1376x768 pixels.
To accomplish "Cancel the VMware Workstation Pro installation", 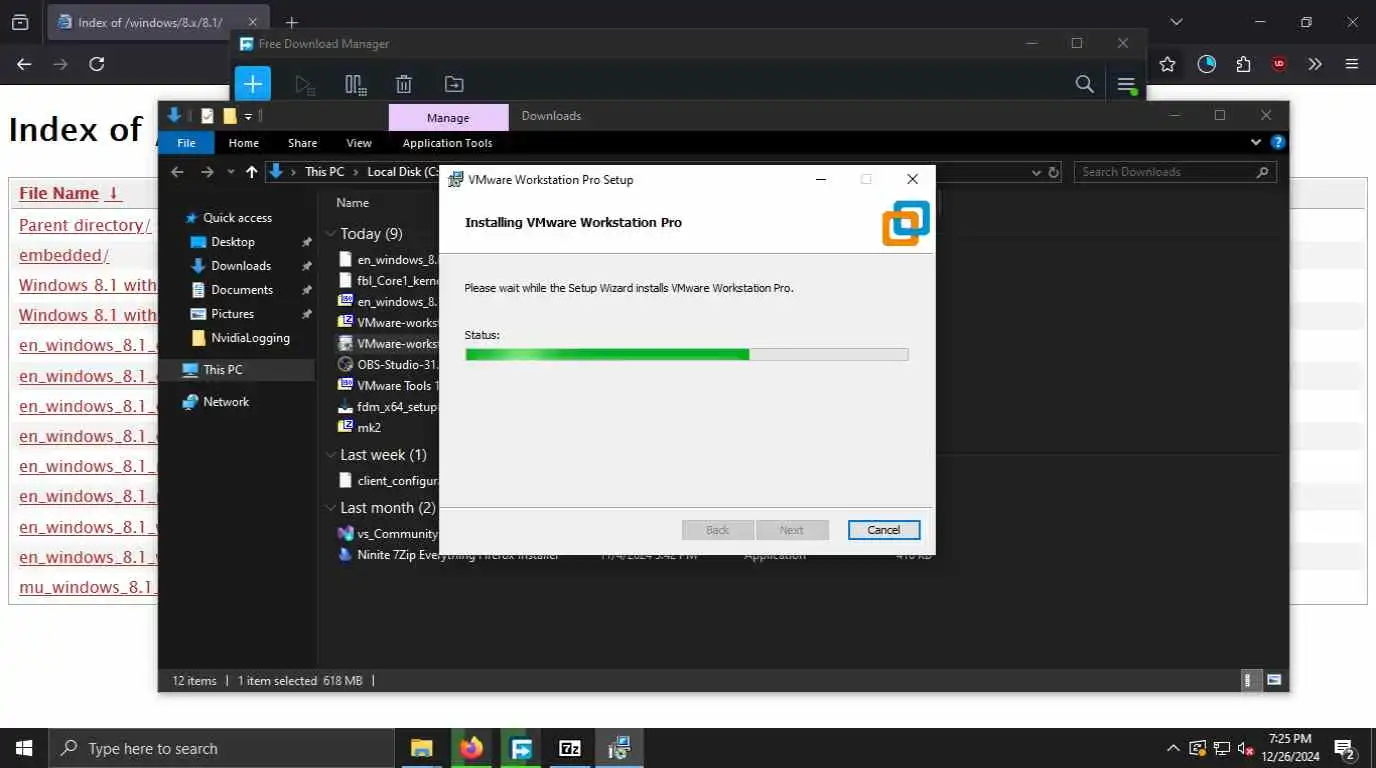I will pos(884,530).
